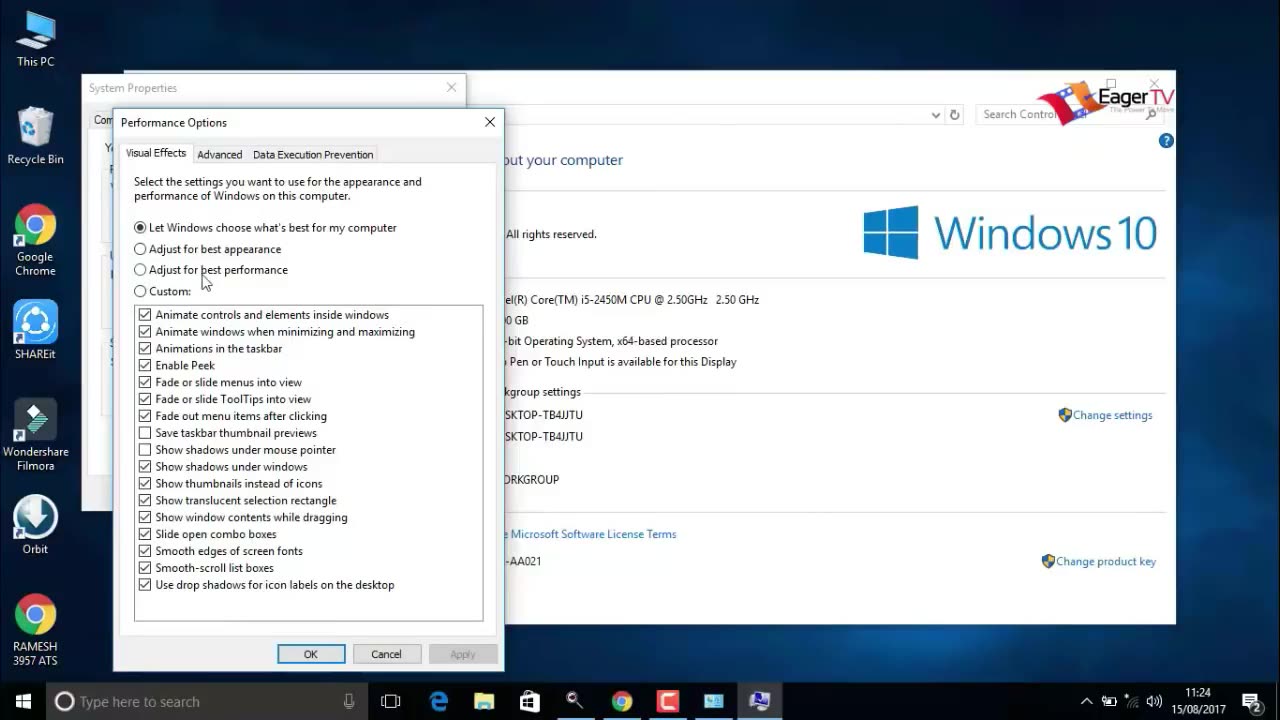Open Google Chrome desktop shortcut
The height and width of the screenshot is (720, 1280).
[x=35, y=242]
